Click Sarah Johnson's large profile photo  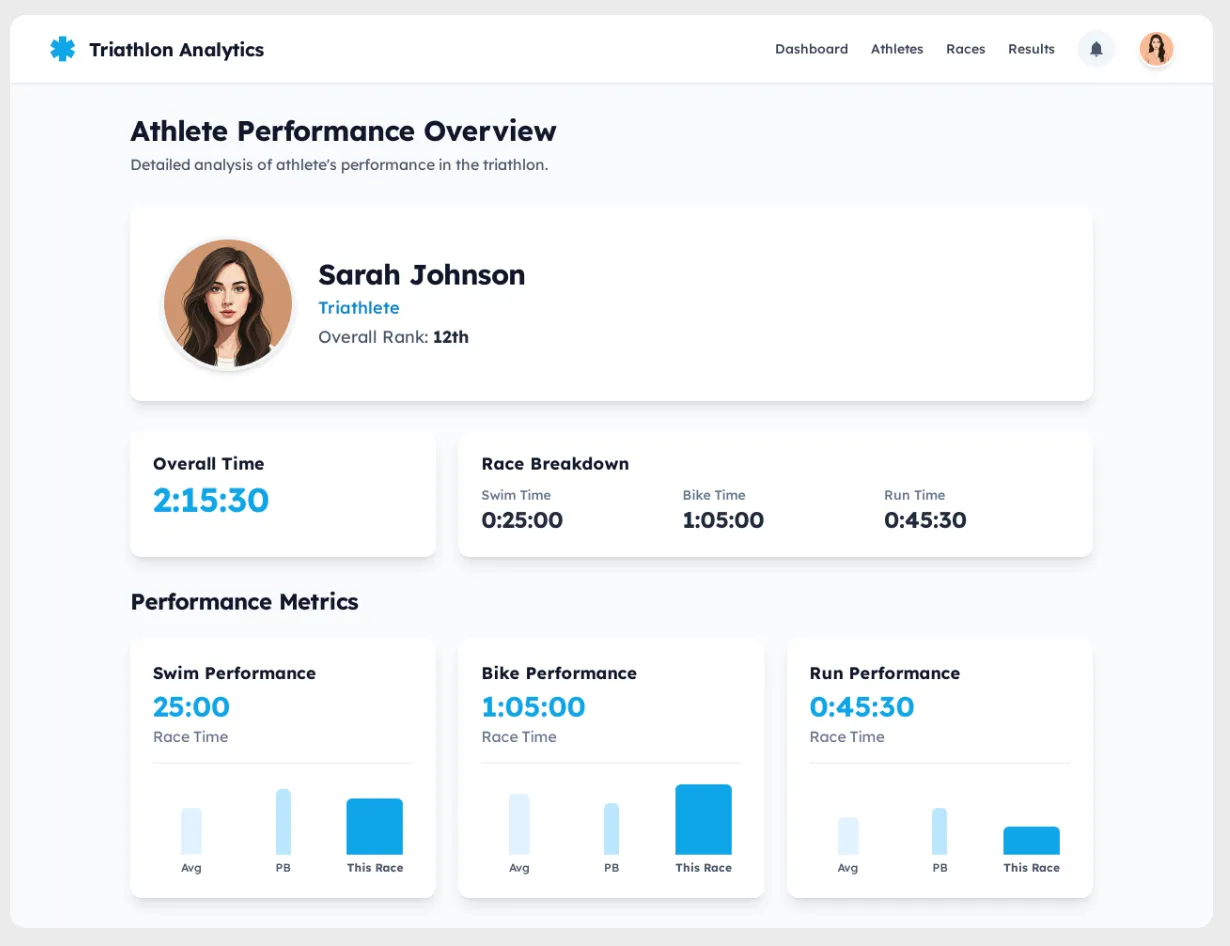pyautogui.click(x=228, y=304)
